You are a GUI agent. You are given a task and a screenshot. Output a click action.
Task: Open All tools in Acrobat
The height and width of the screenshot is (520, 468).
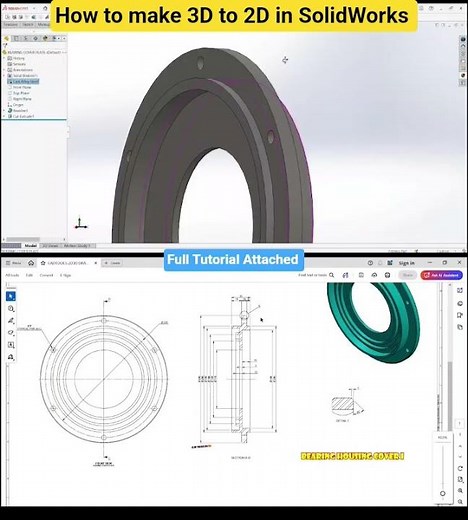click(12, 275)
